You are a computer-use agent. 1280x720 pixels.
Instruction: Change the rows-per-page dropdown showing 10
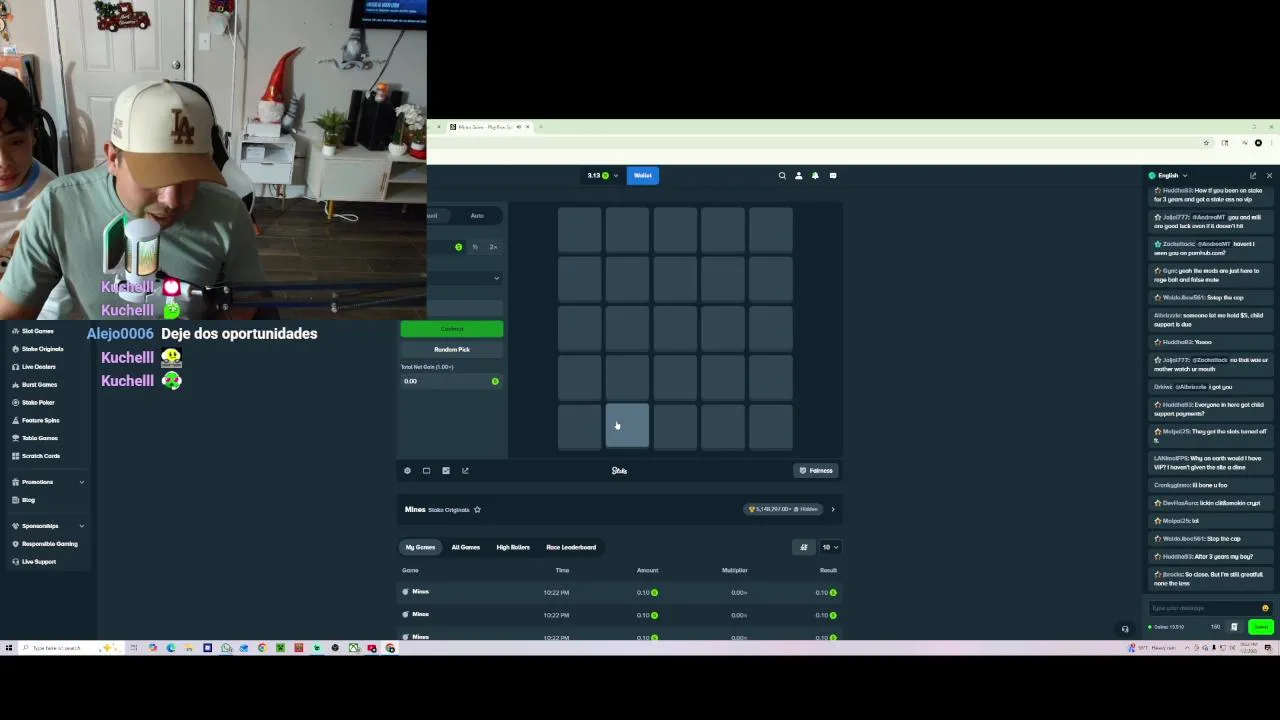pyautogui.click(x=830, y=547)
